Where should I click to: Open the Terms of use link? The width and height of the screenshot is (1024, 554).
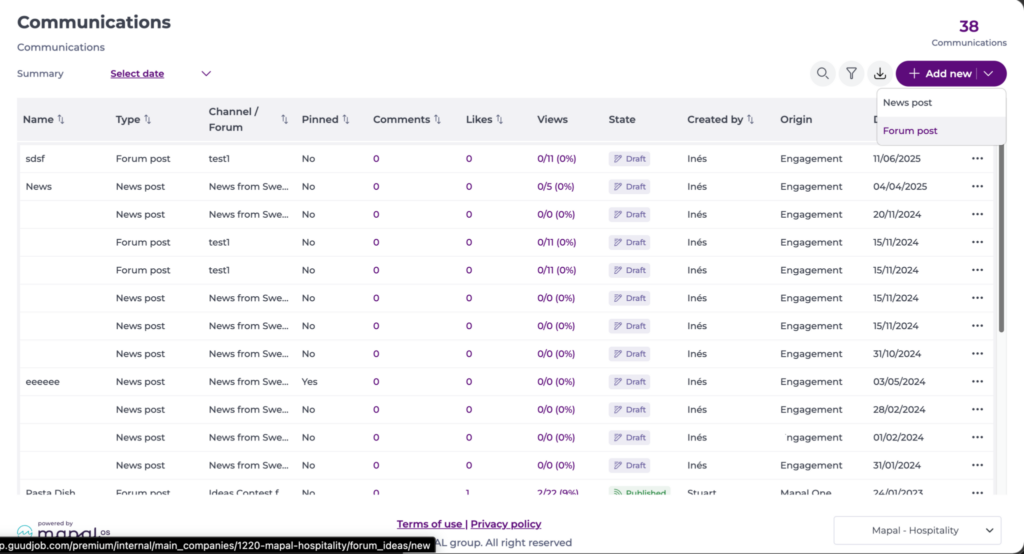pyautogui.click(x=429, y=524)
